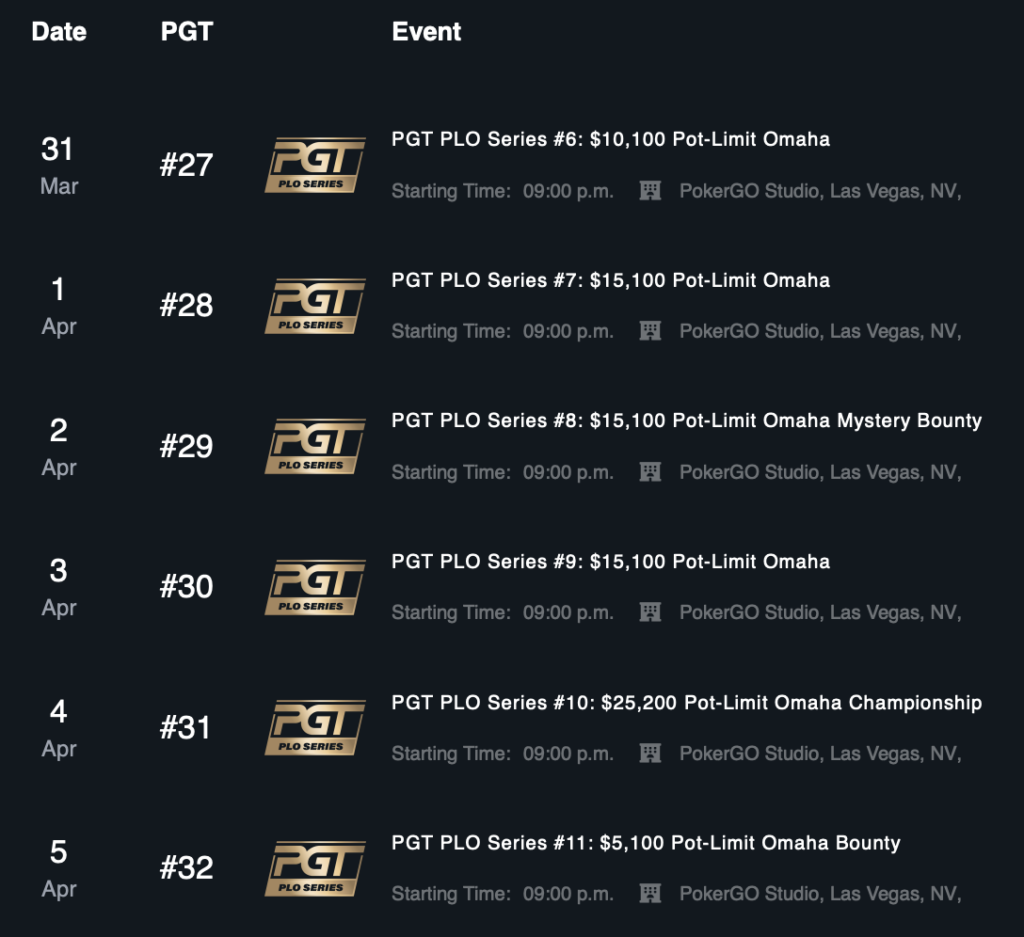Screen dimensions: 1024x937
Task: Open the Series #8 Mystery Bounty event
Action: click(686, 421)
